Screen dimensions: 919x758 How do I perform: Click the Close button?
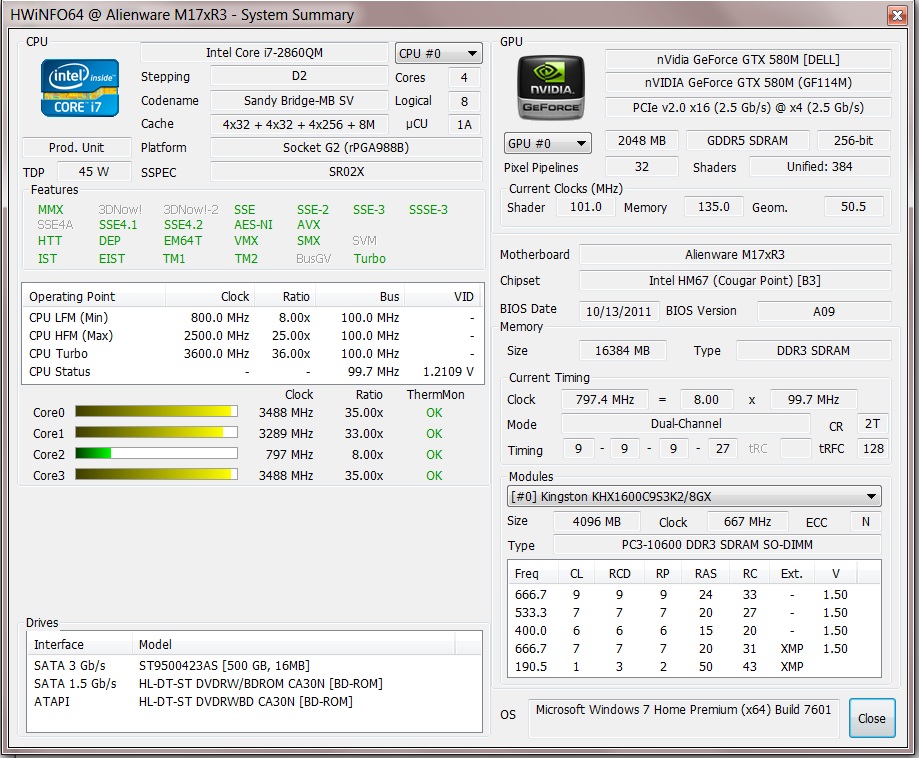[872, 718]
